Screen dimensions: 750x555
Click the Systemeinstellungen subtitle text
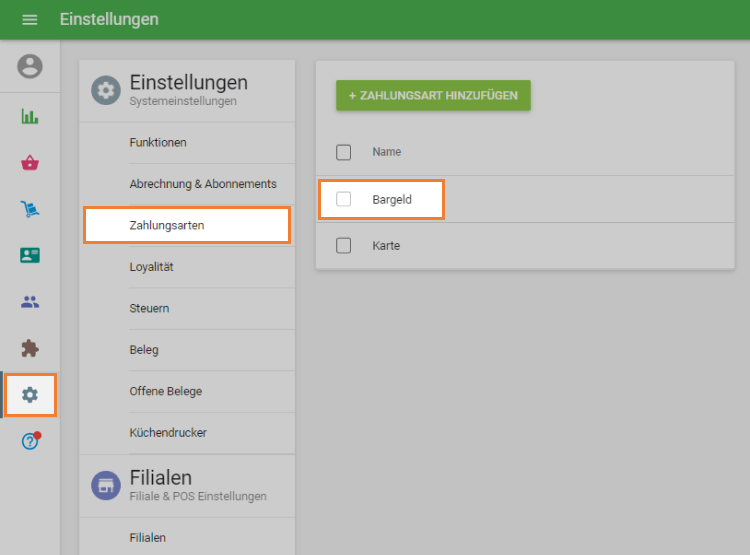(183, 101)
